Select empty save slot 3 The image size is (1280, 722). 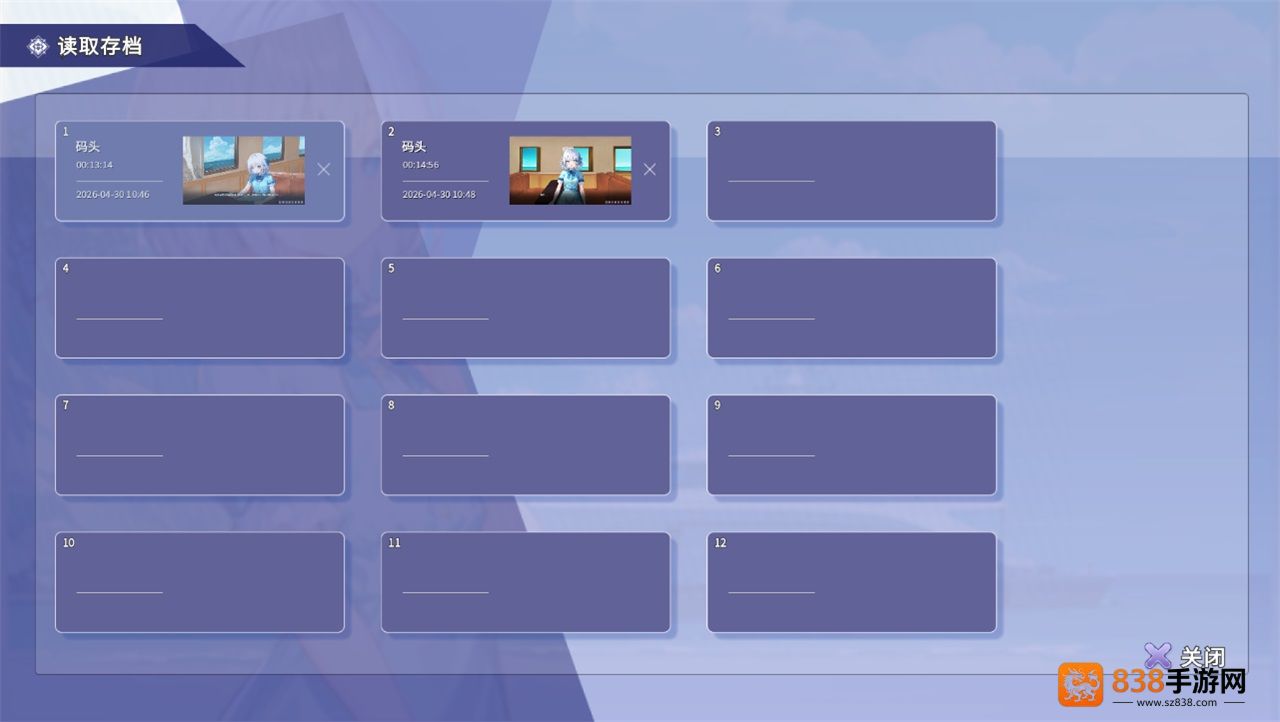[851, 171]
